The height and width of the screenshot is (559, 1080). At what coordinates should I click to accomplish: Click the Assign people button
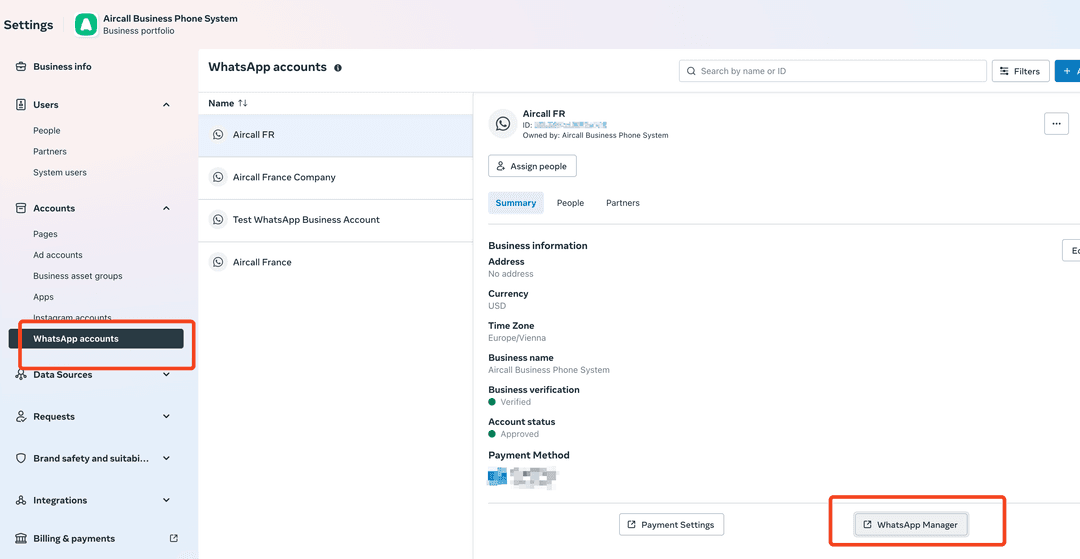click(x=532, y=166)
